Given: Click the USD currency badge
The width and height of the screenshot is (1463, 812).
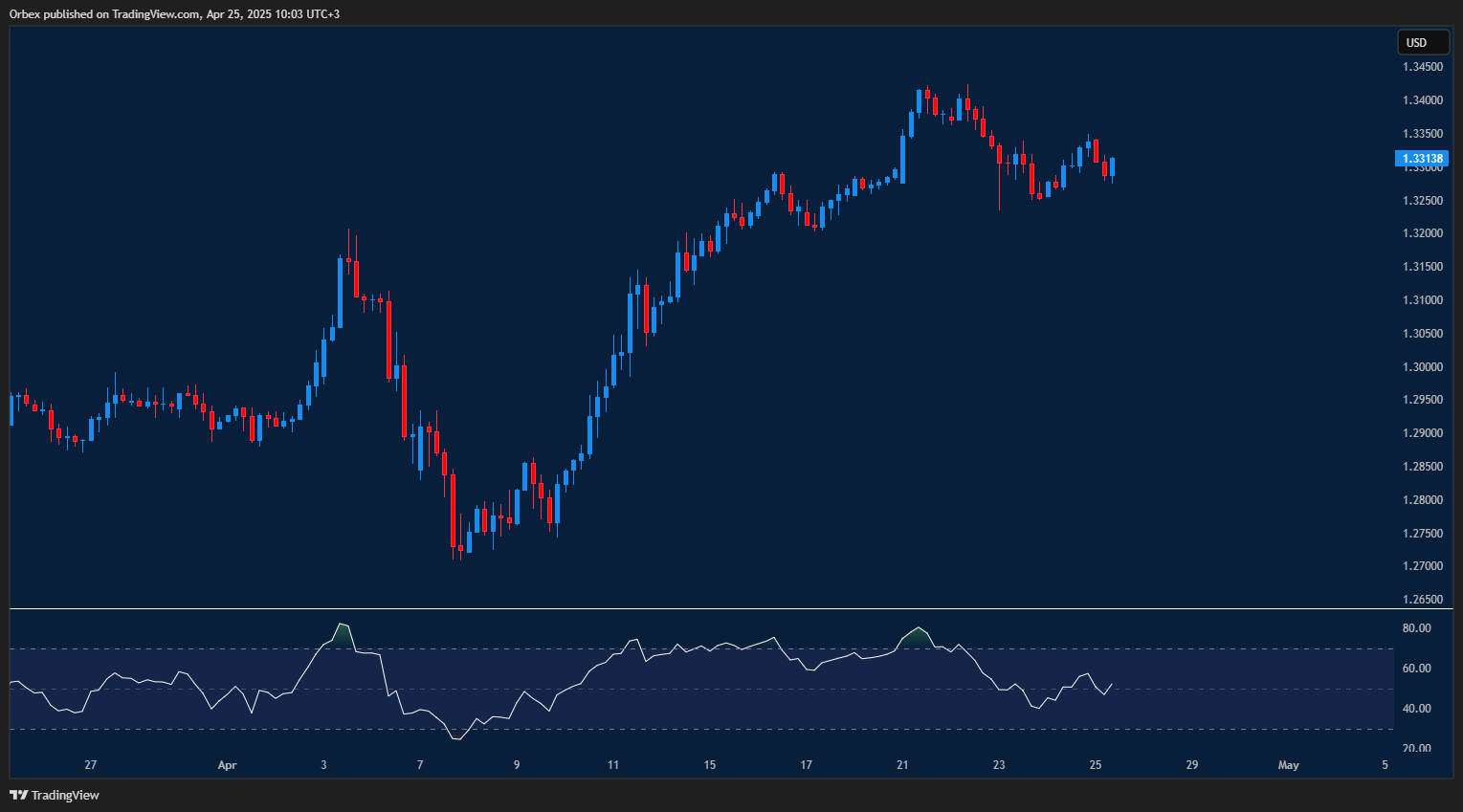Looking at the screenshot, I should coord(1423,42).
